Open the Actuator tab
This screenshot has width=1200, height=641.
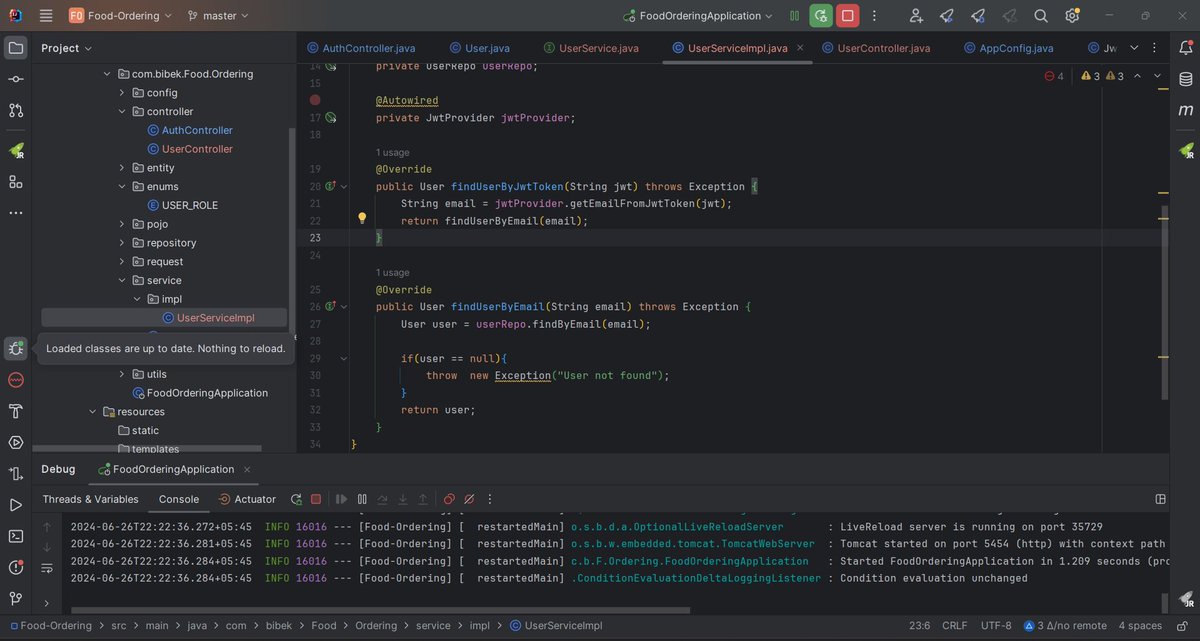[x=247, y=499]
